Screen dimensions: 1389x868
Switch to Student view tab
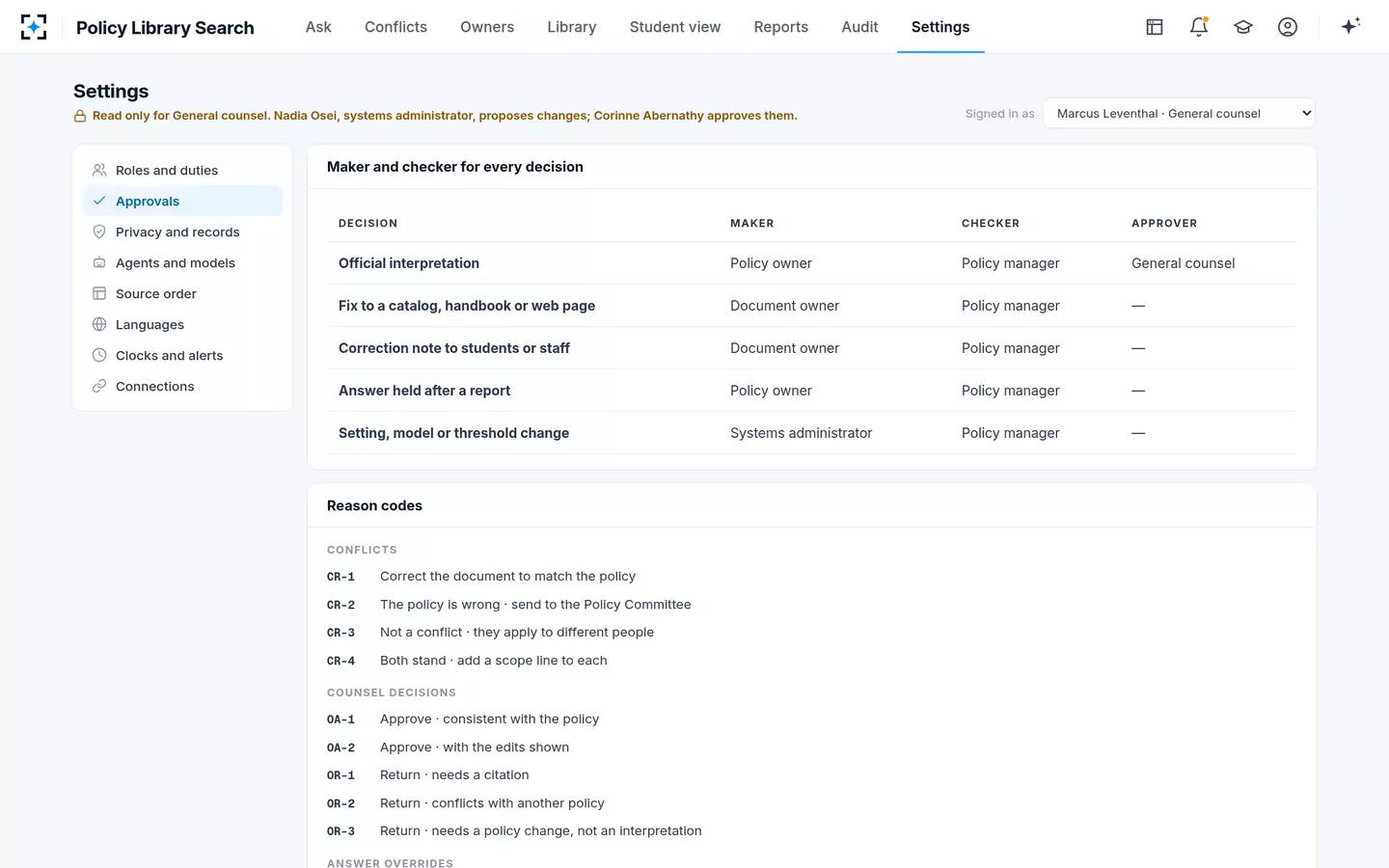click(x=675, y=27)
